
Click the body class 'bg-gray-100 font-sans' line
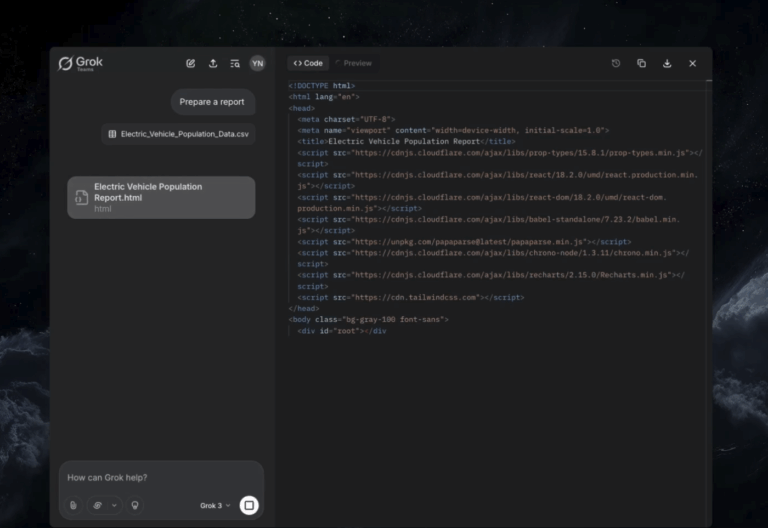(x=368, y=319)
